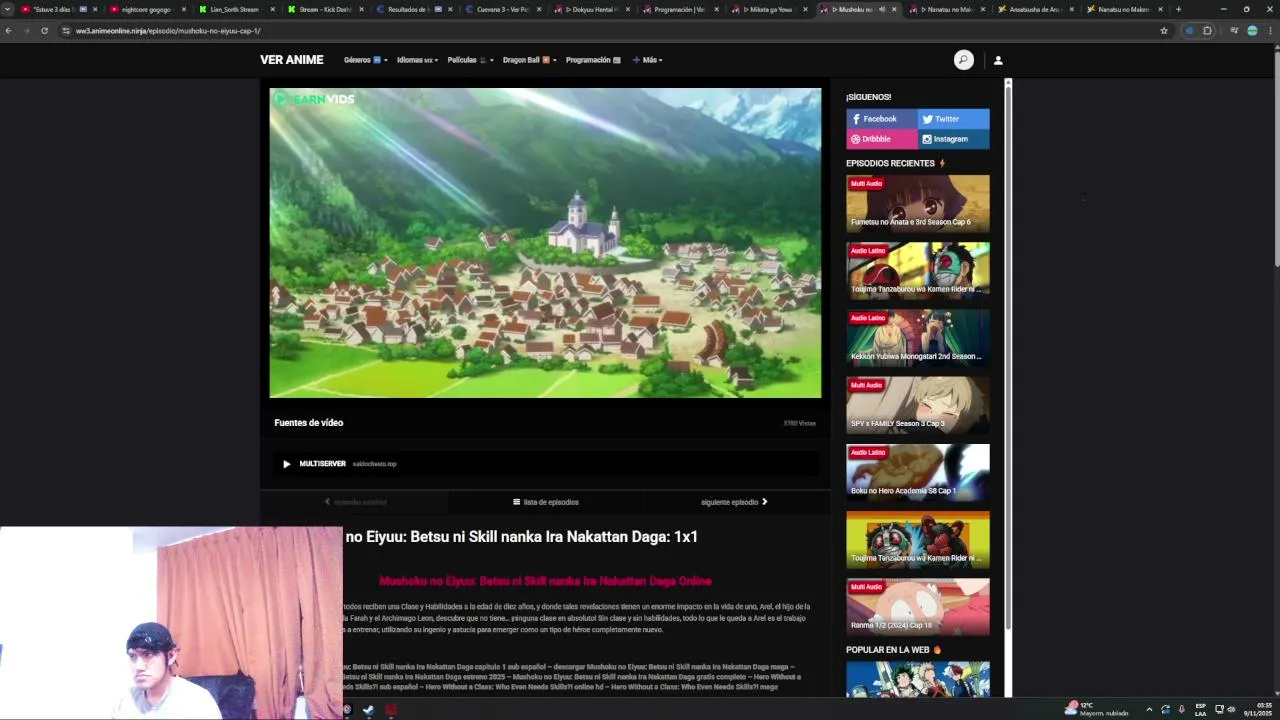Mute audio on the Mushoku tab
1280x720 pixels.
click(881, 9)
